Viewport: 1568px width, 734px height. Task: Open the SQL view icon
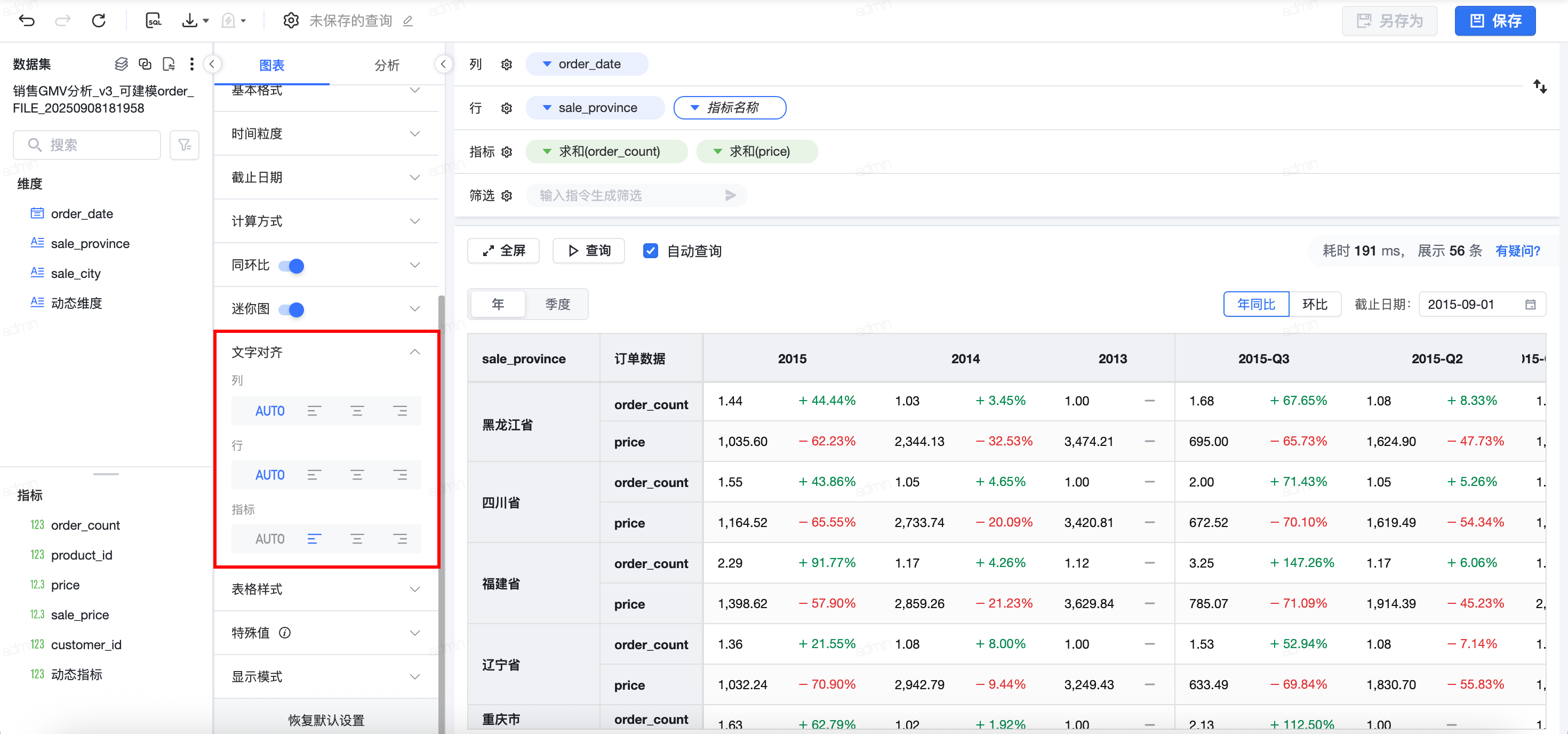click(154, 21)
